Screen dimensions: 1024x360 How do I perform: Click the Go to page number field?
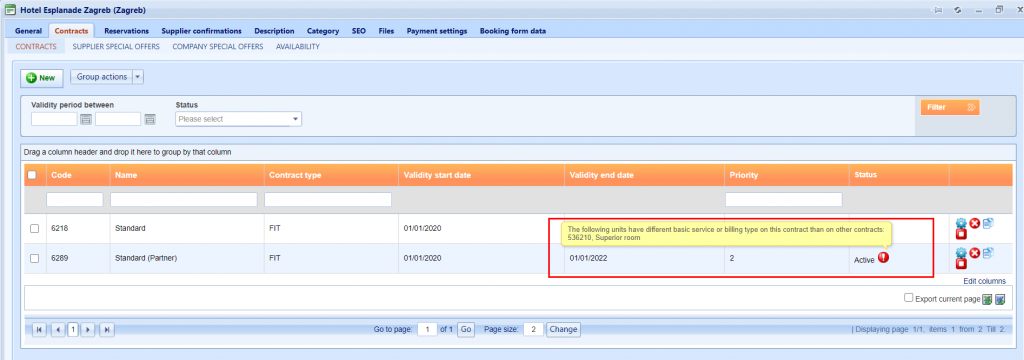(428, 329)
